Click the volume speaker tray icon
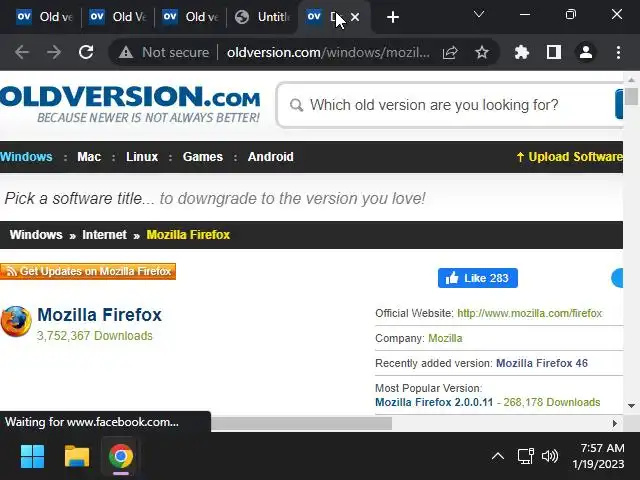This screenshot has height=480, width=640. click(x=550, y=456)
